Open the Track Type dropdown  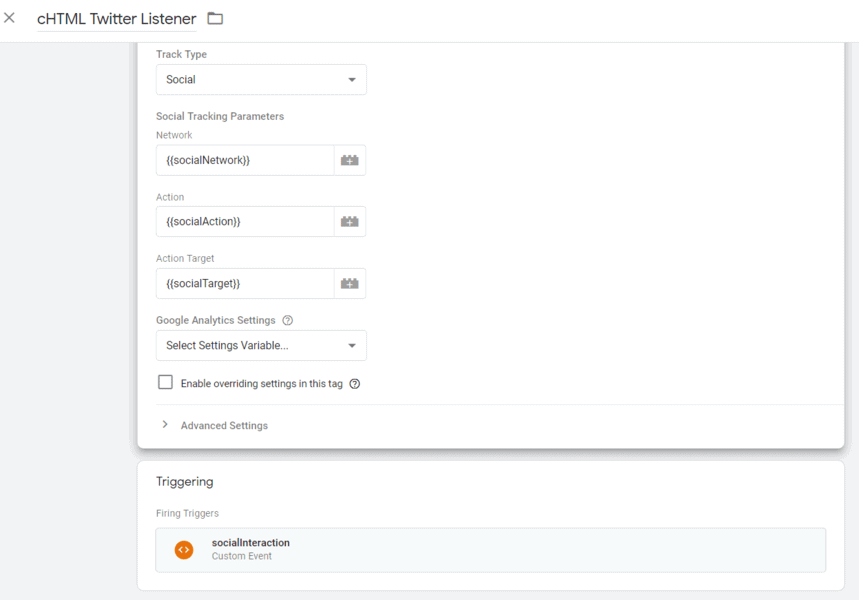[261, 80]
